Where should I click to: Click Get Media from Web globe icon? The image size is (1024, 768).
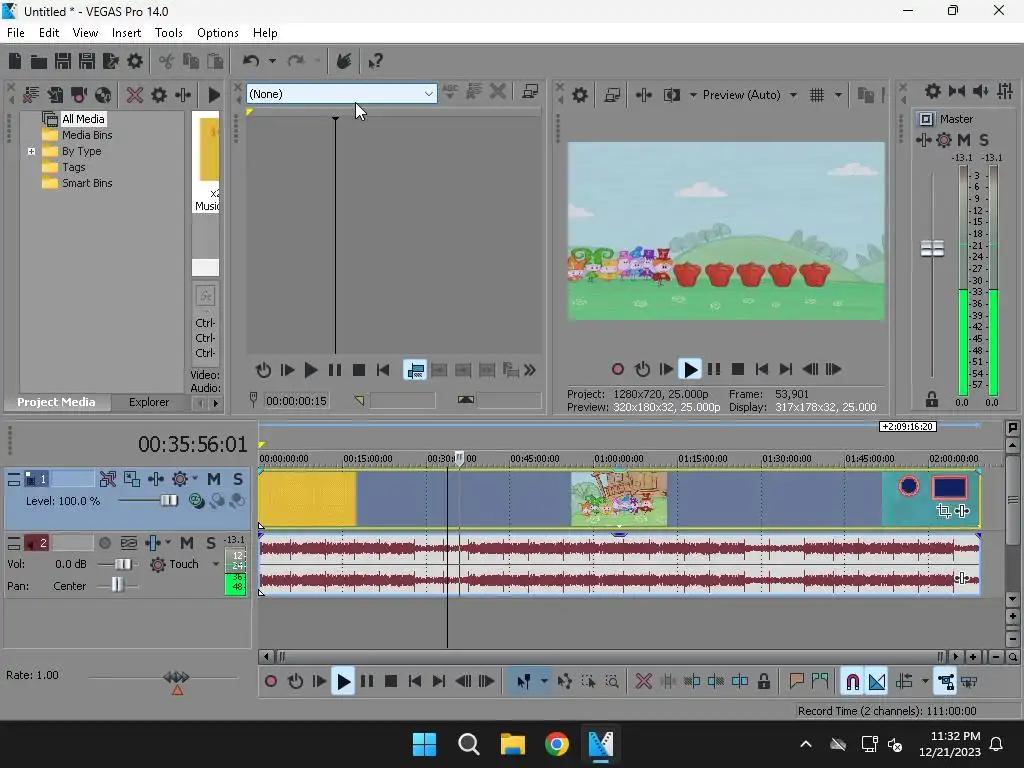click(x=103, y=95)
